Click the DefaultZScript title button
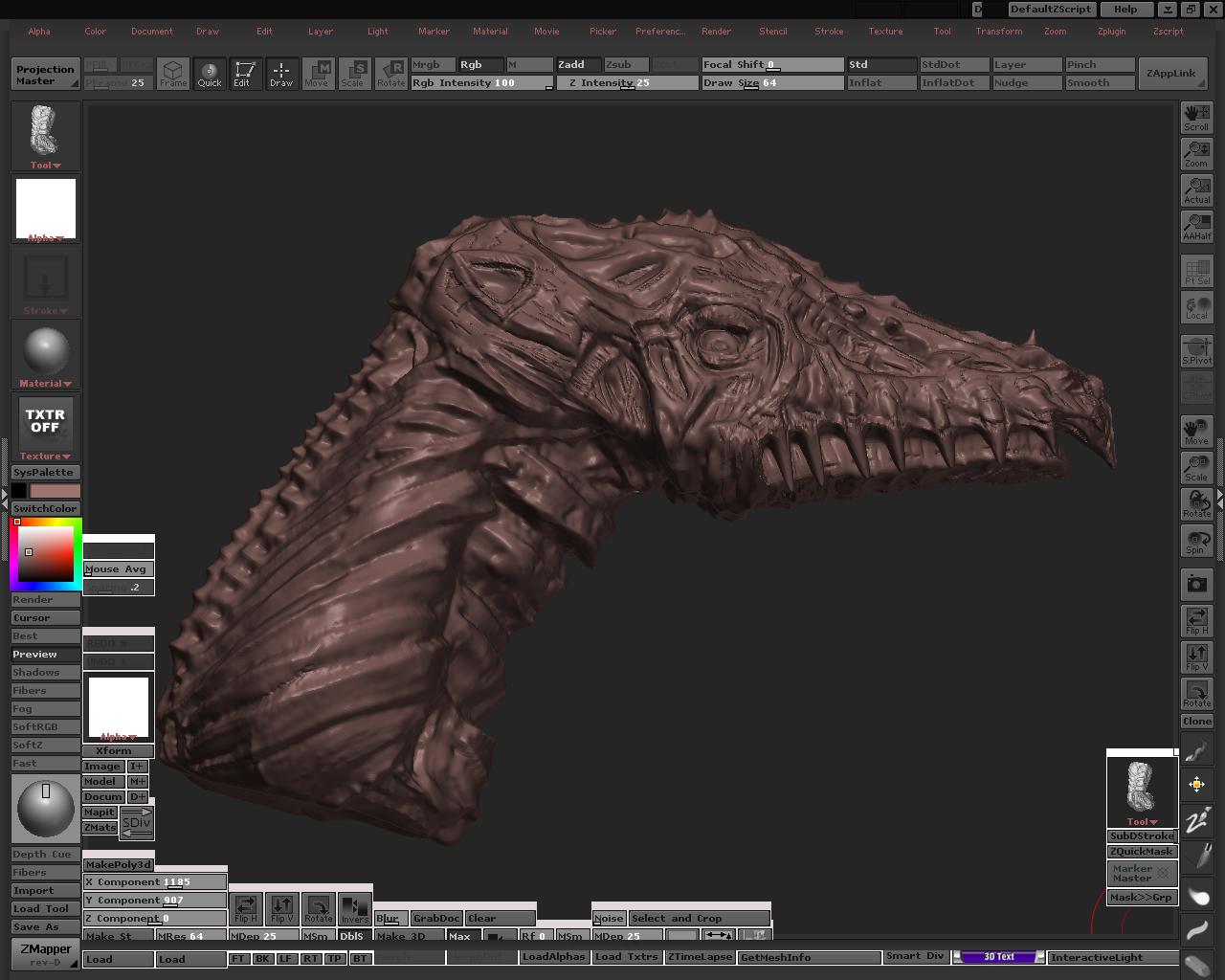Viewport: 1225px width, 980px height. pos(1051,10)
